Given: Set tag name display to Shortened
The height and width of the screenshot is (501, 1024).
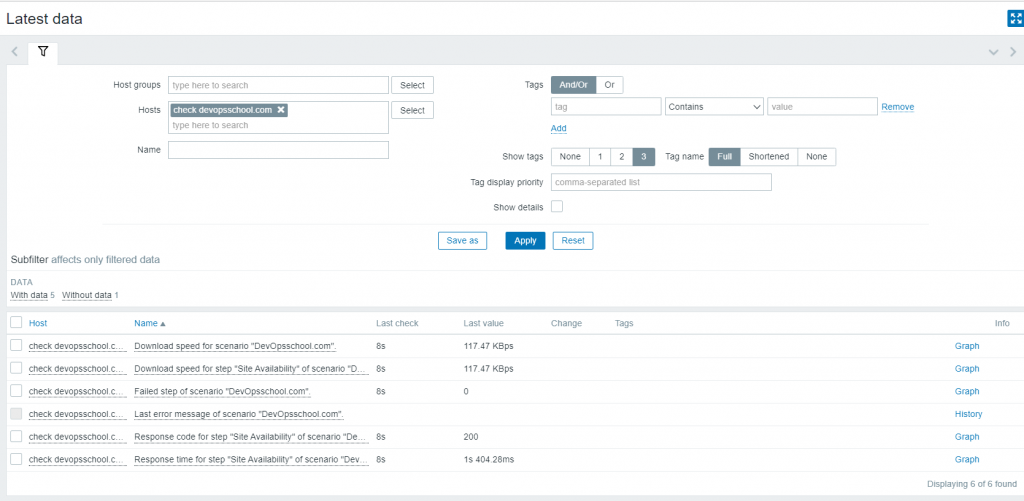Looking at the screenshot, I should click(x=770, y=157).
